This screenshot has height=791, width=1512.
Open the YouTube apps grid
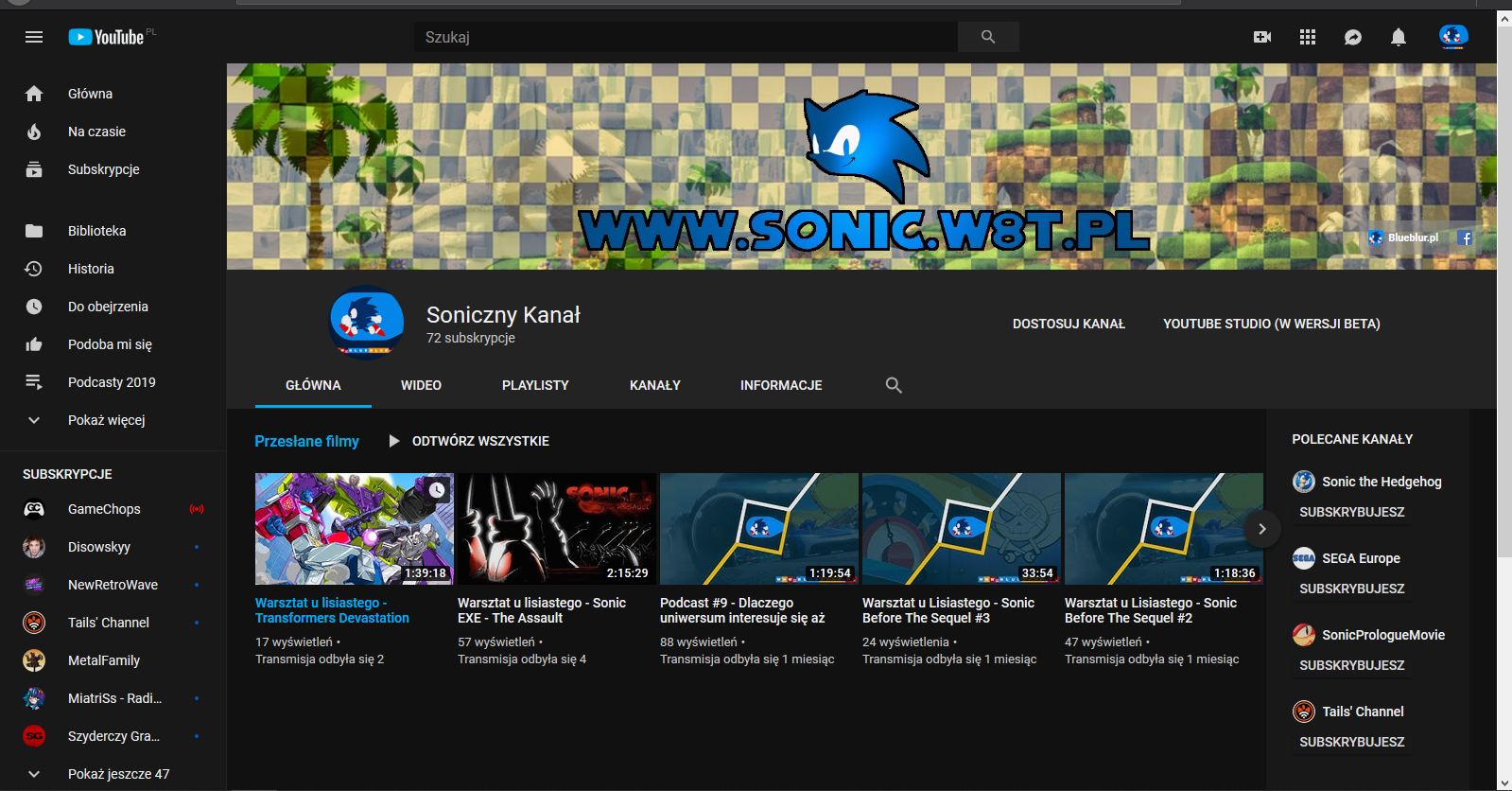(1308, 37)
